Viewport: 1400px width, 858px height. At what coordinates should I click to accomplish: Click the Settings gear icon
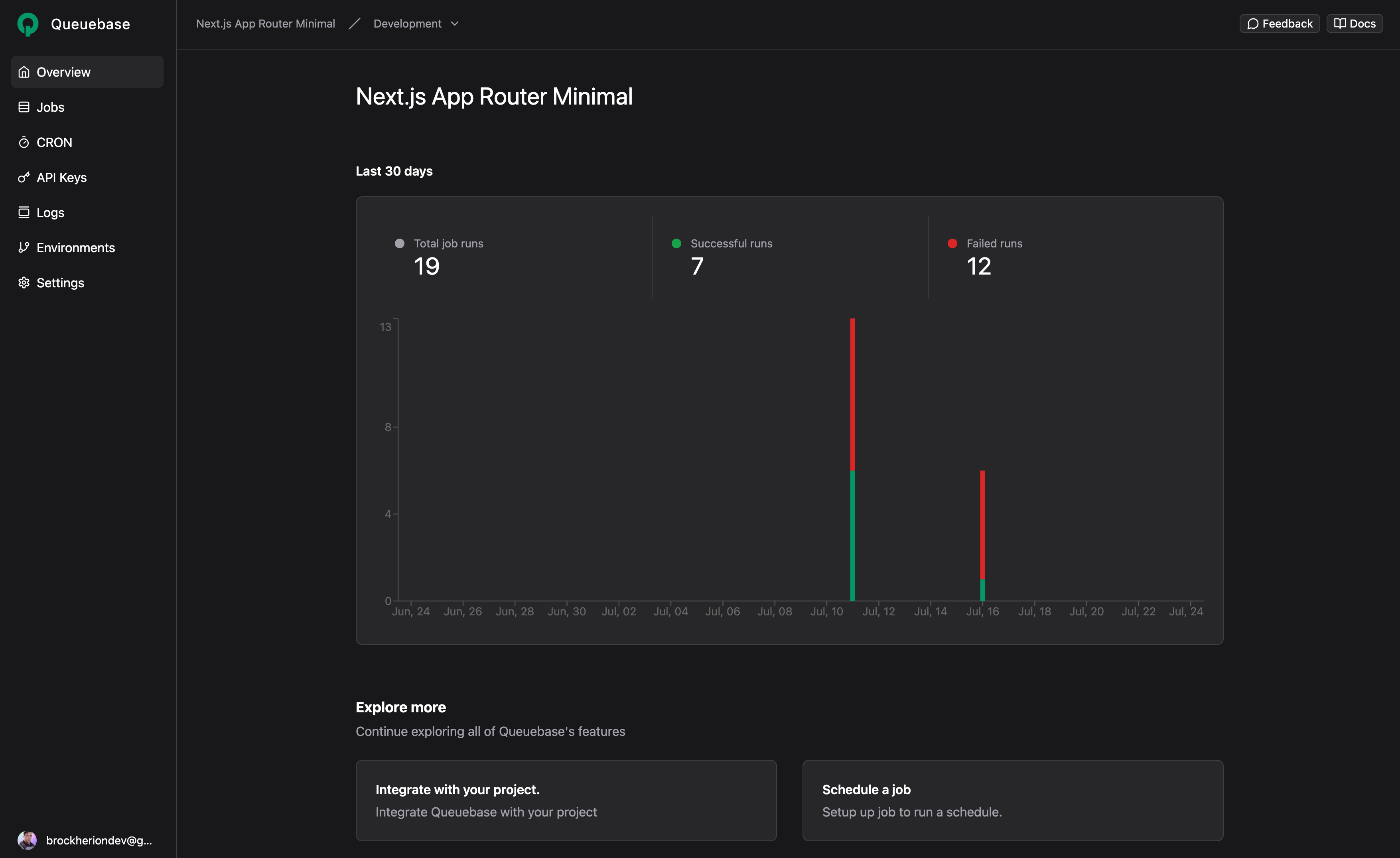(x=24, y=283)
